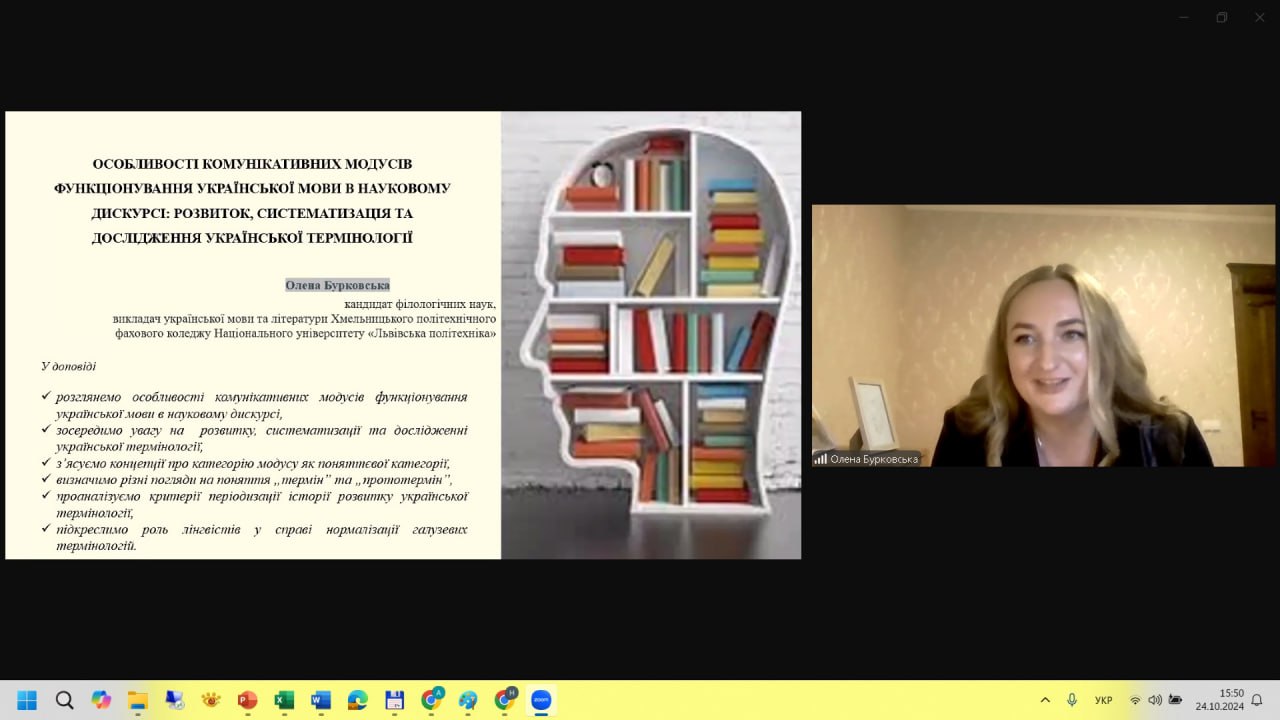The width and height of the screenshot is (1280, 720).
Task: Open taskbar Search
Action: coord(64,700)
